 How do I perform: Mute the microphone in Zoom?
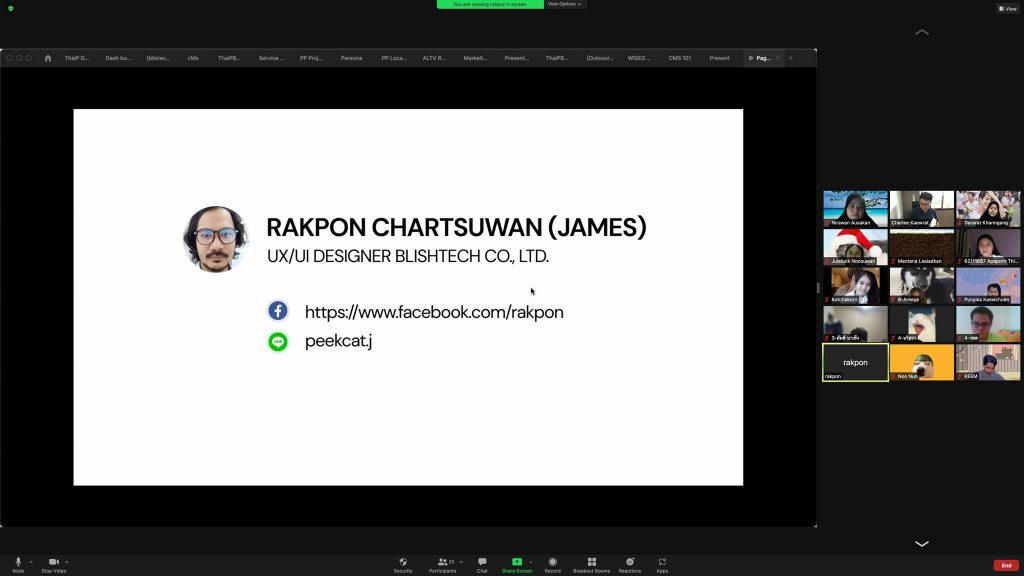(x=18, y=565)
